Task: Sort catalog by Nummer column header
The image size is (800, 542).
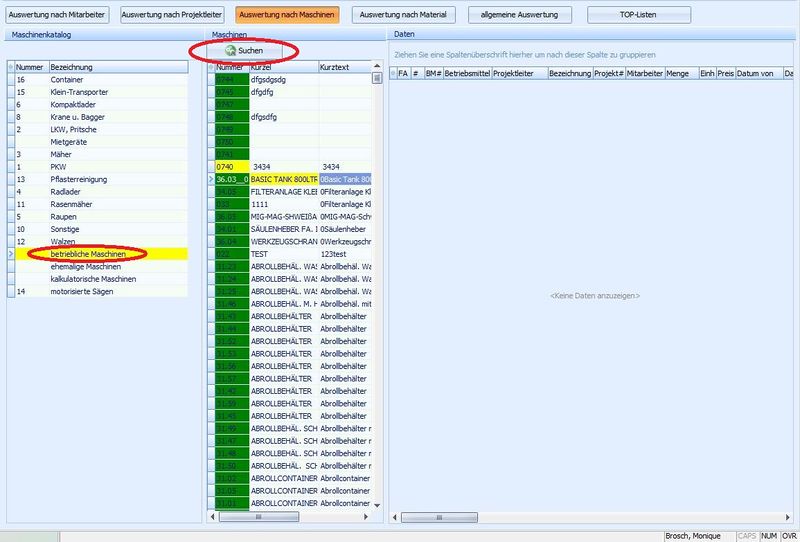Action: pyautogui.click(x=32, y=67)
